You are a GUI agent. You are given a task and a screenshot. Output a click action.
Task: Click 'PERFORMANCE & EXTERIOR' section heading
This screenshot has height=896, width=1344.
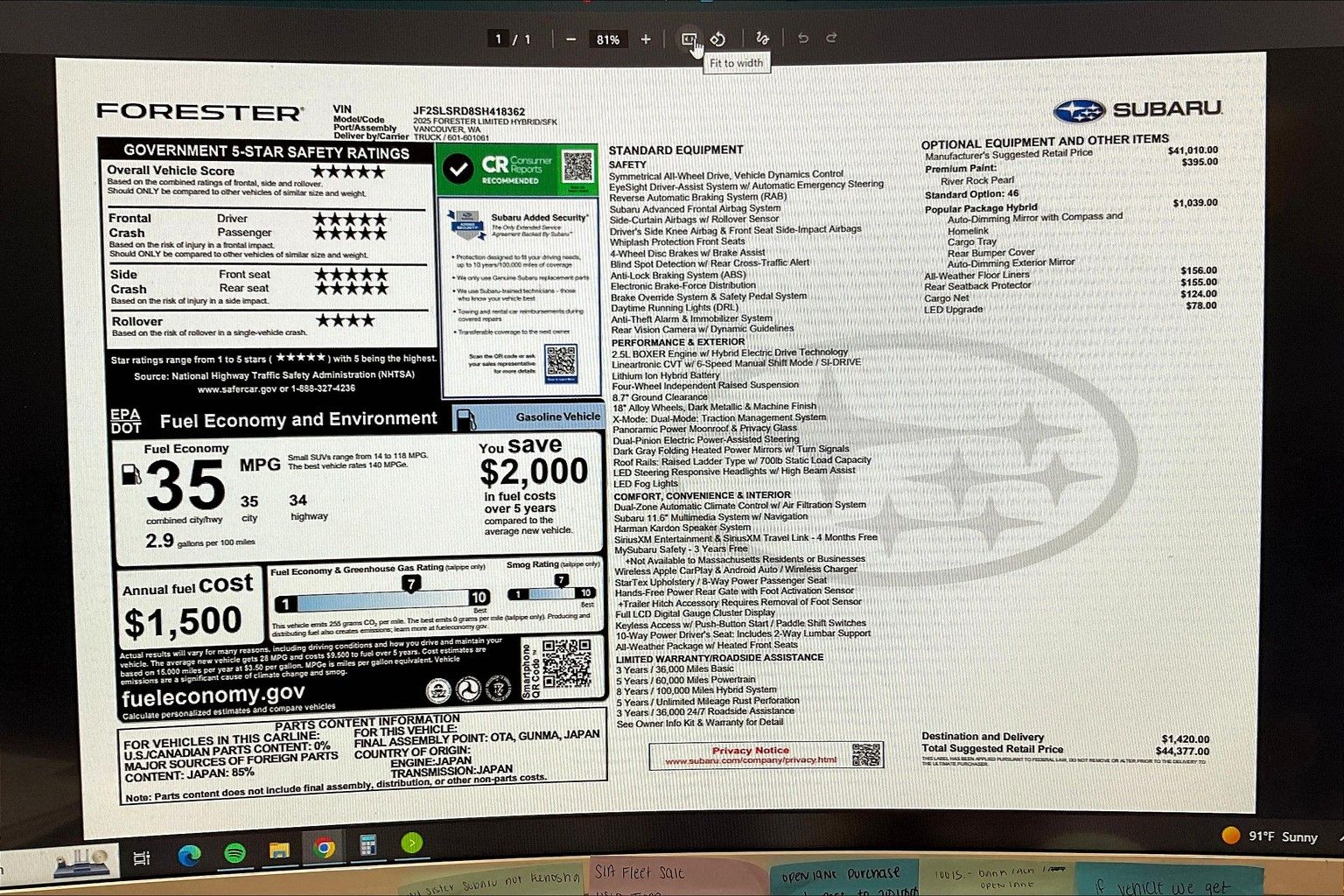[678, 342]
